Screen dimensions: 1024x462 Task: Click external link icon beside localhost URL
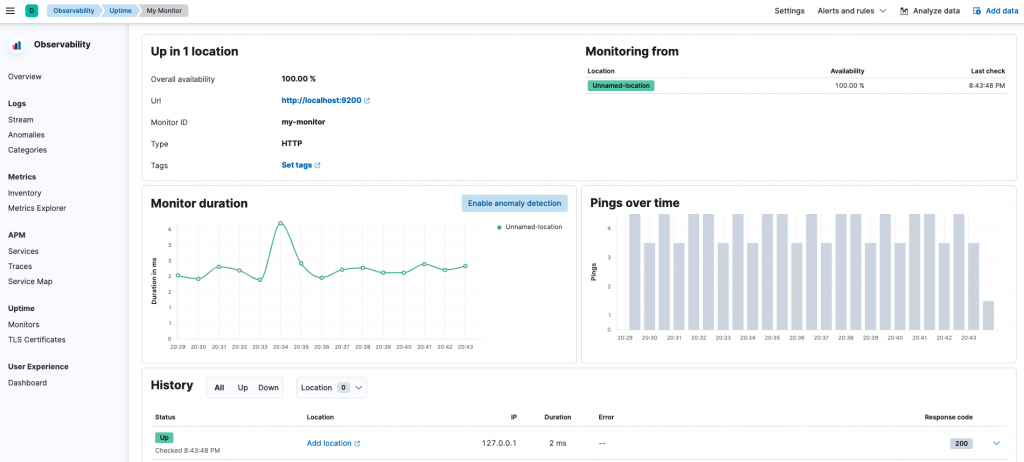pyautogui.click(x=367, y=101)
